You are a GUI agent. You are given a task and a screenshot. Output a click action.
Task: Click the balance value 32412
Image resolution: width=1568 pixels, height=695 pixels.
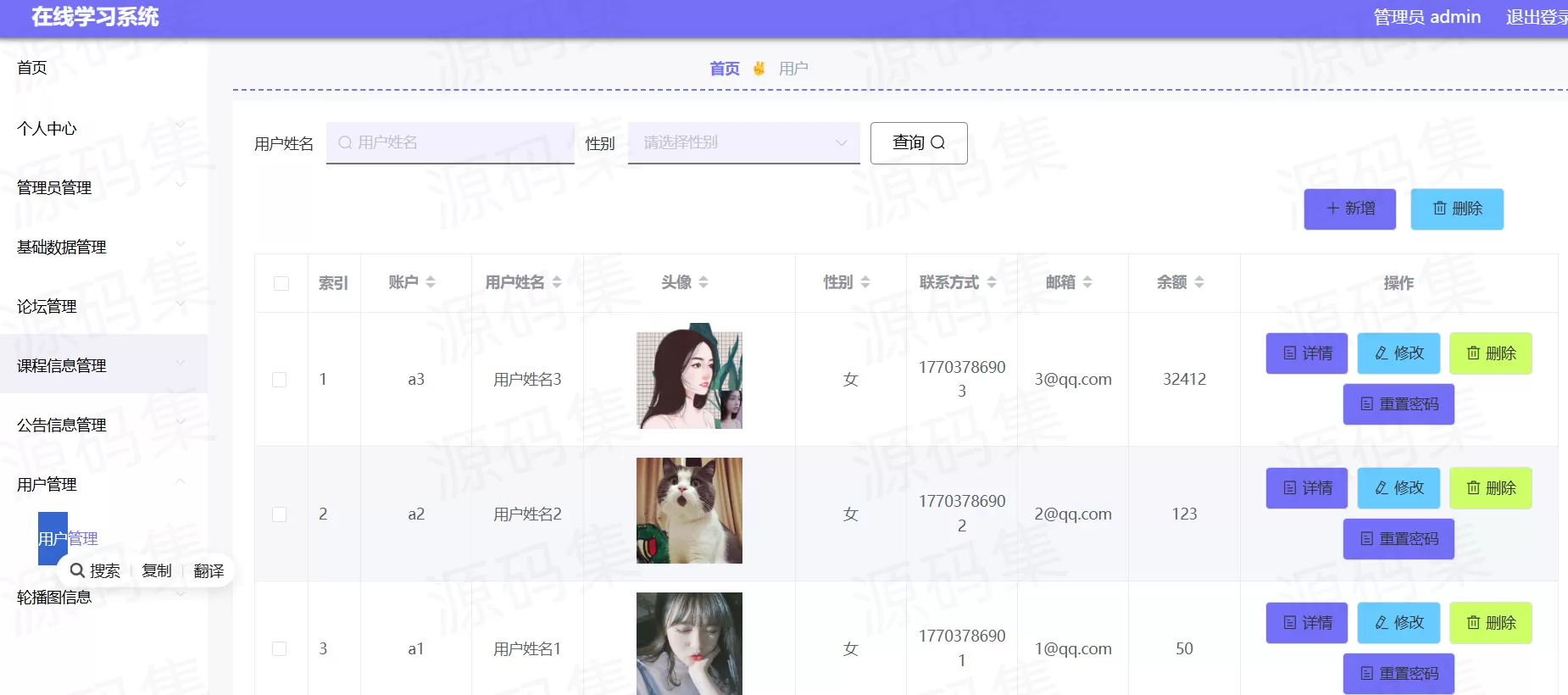click(x=1184, y=380)
